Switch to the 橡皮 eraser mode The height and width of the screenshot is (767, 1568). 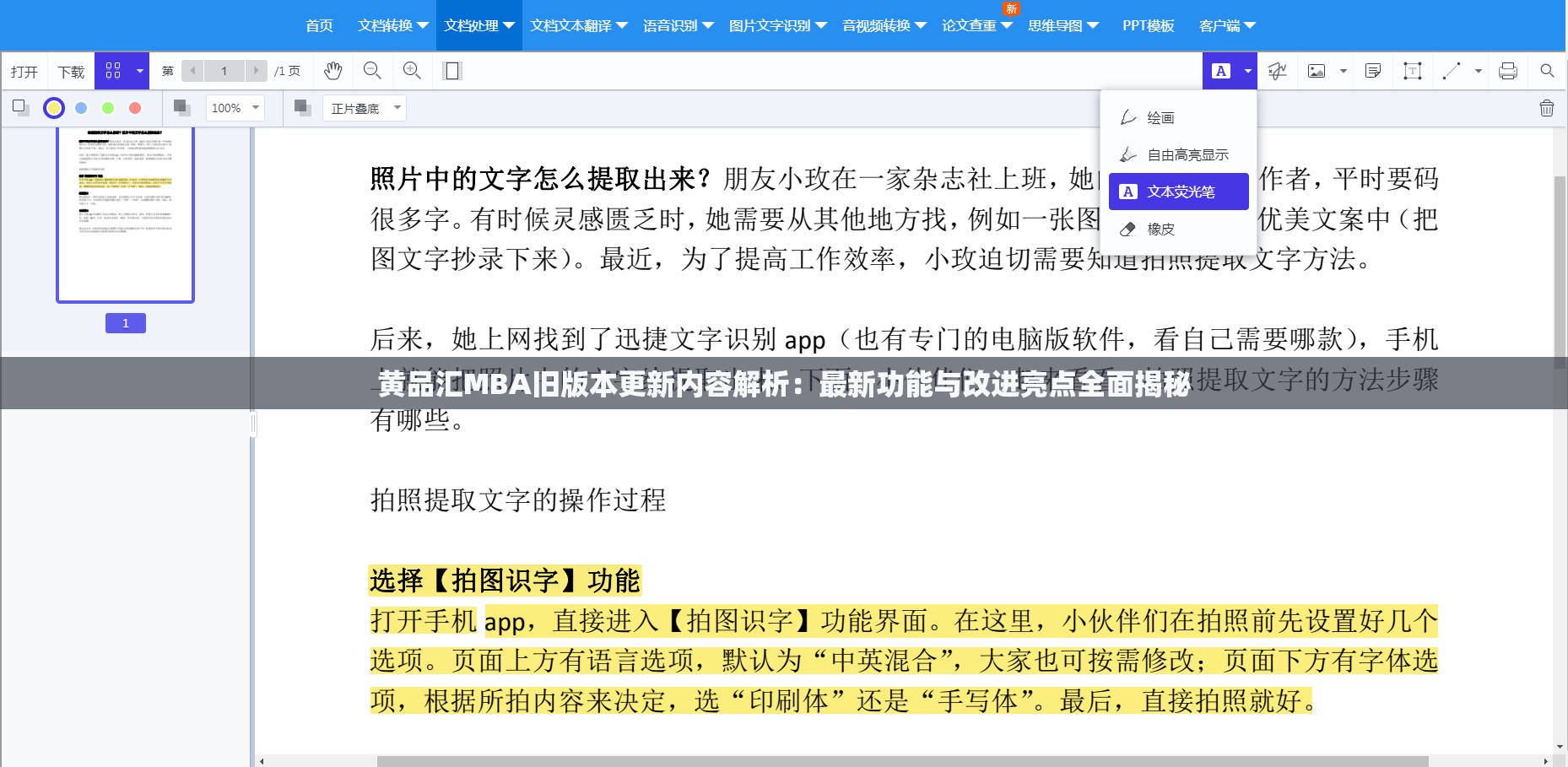click(1160, 229)
